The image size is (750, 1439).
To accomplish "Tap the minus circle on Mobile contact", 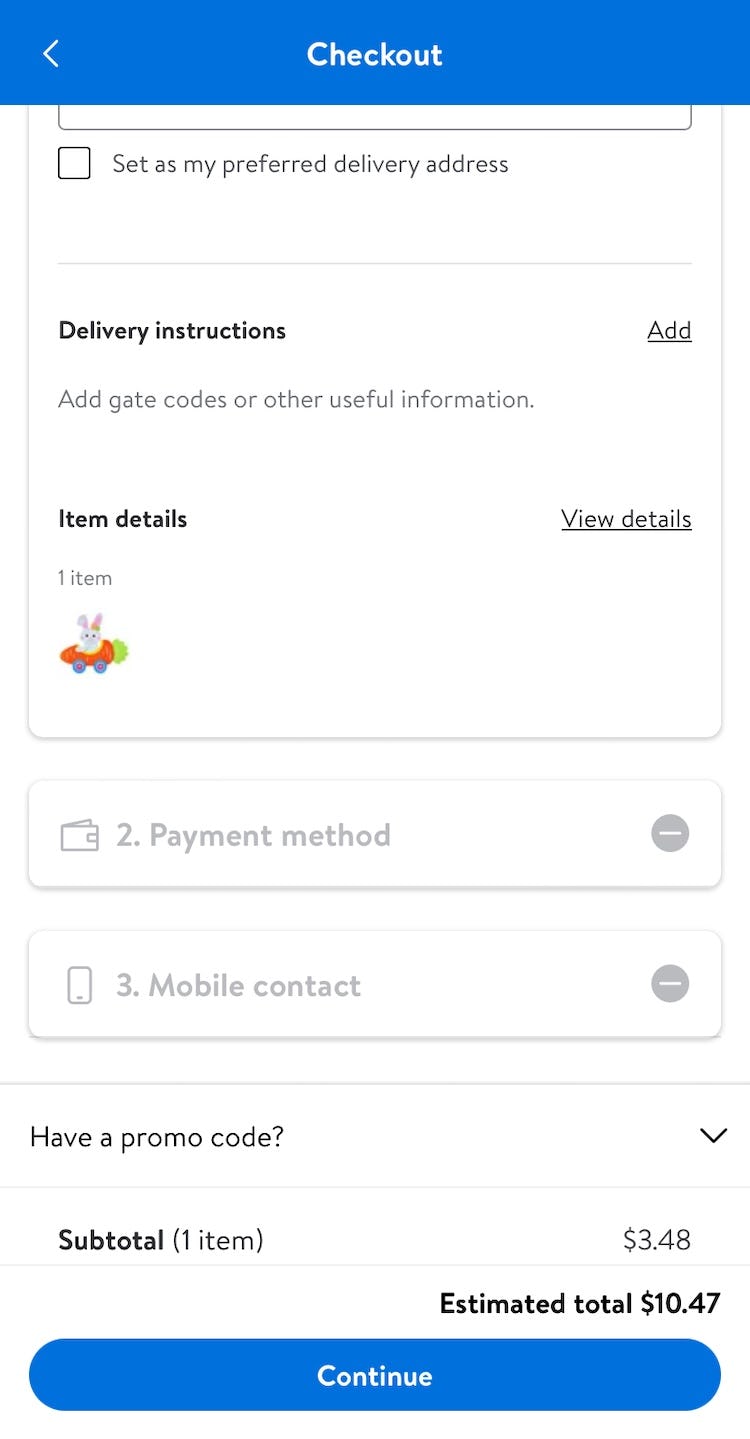I will point(670,984).
